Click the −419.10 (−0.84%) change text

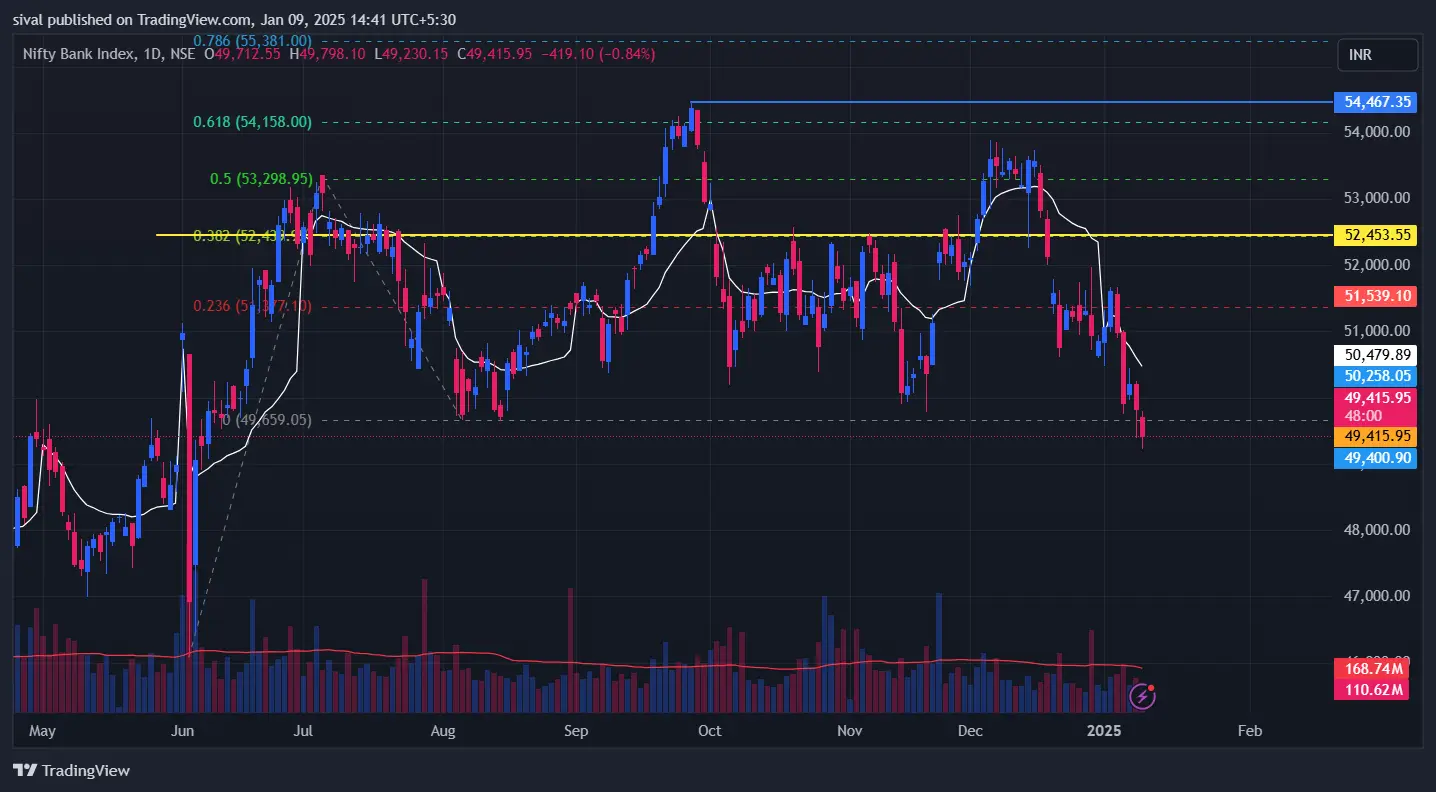click(599, 54)
